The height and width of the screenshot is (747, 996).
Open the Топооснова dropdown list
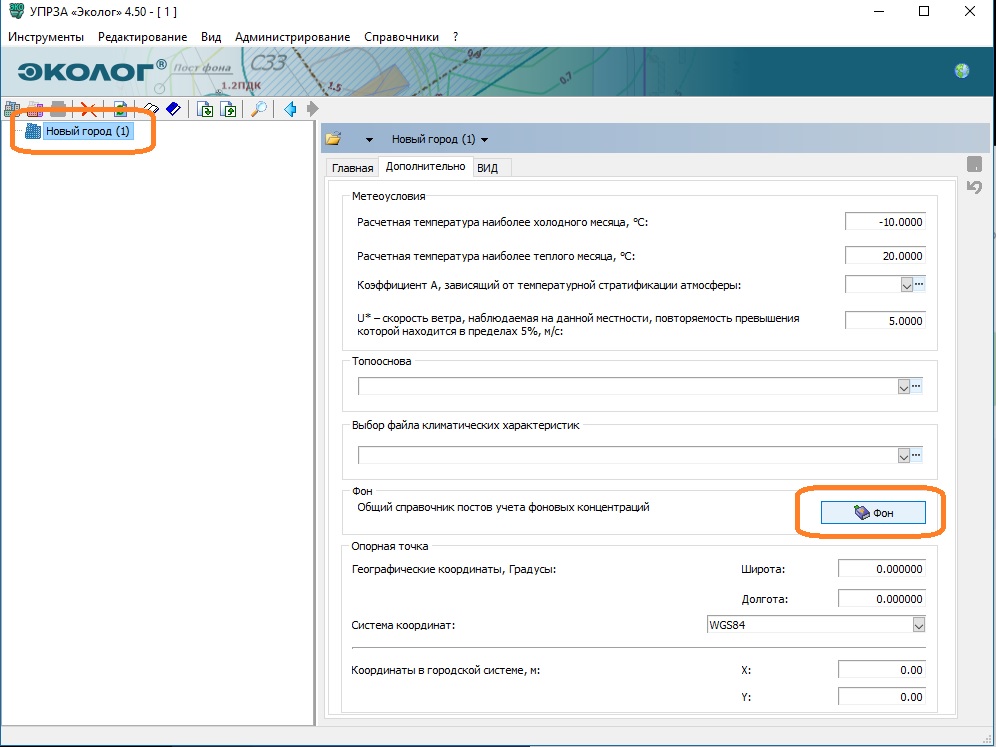903,386
